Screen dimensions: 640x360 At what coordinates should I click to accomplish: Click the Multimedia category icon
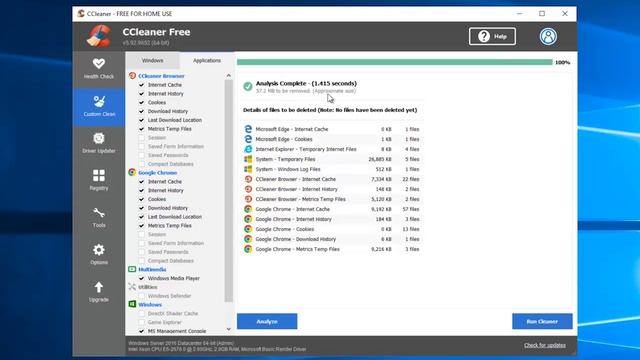click(x=132, y=269)
